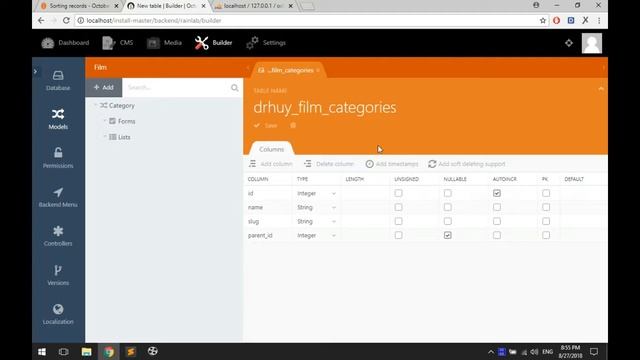Viewport: 640px width, 360px height.
Task: Click the search magnifier icon
Action: [x=234, y=87]
